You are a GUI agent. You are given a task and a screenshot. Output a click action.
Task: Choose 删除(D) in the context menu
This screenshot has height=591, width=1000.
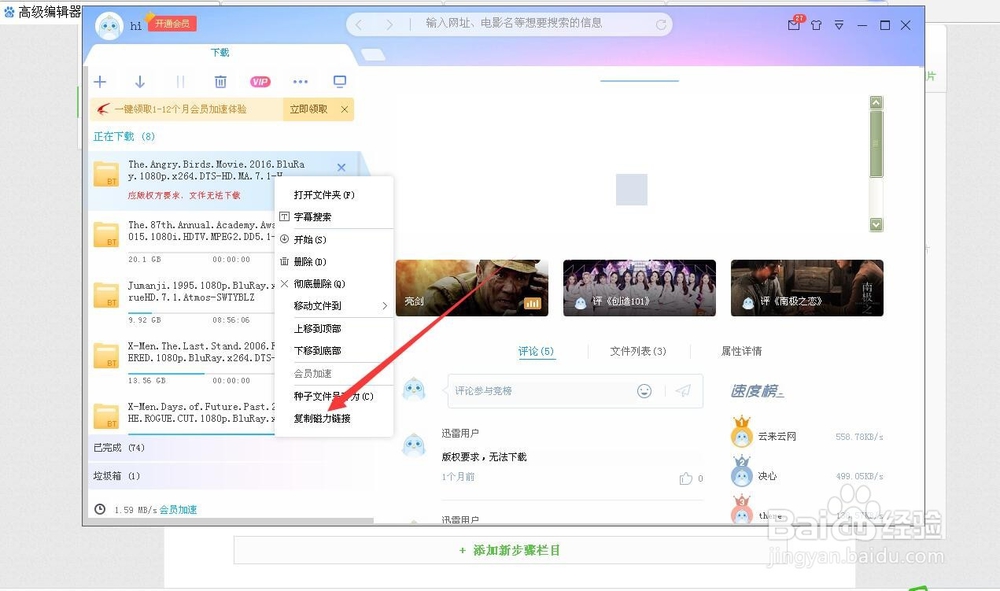tap(310, 261)
